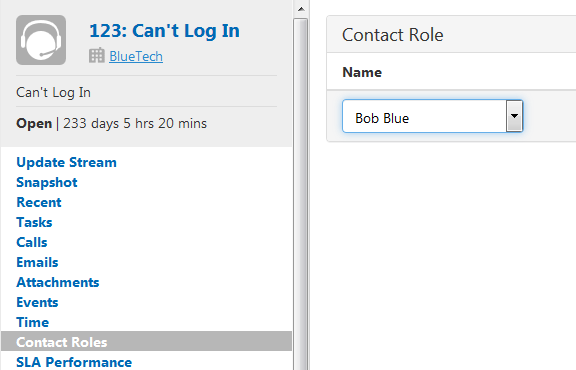Open the BlueTech account link

point(136,56)
